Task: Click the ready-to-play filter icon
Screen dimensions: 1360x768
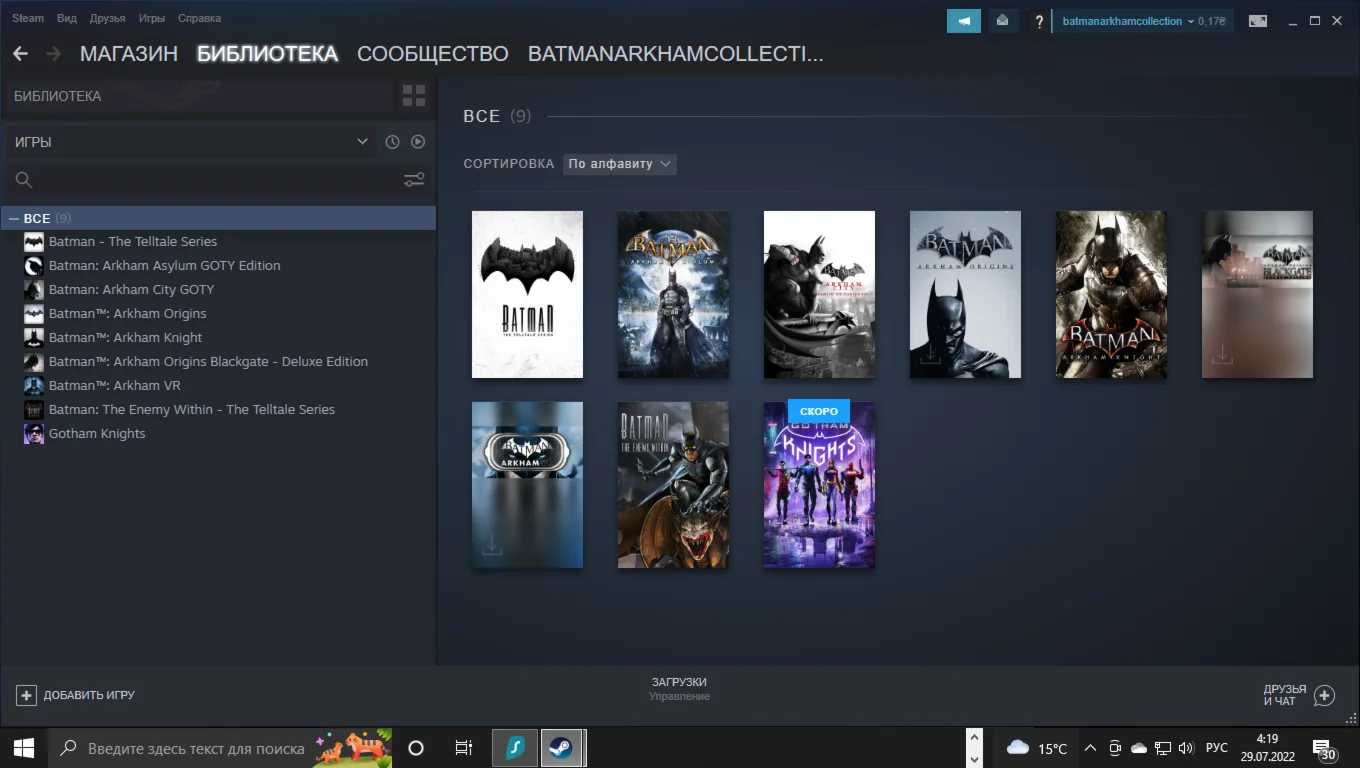Action: click(418, 142)
